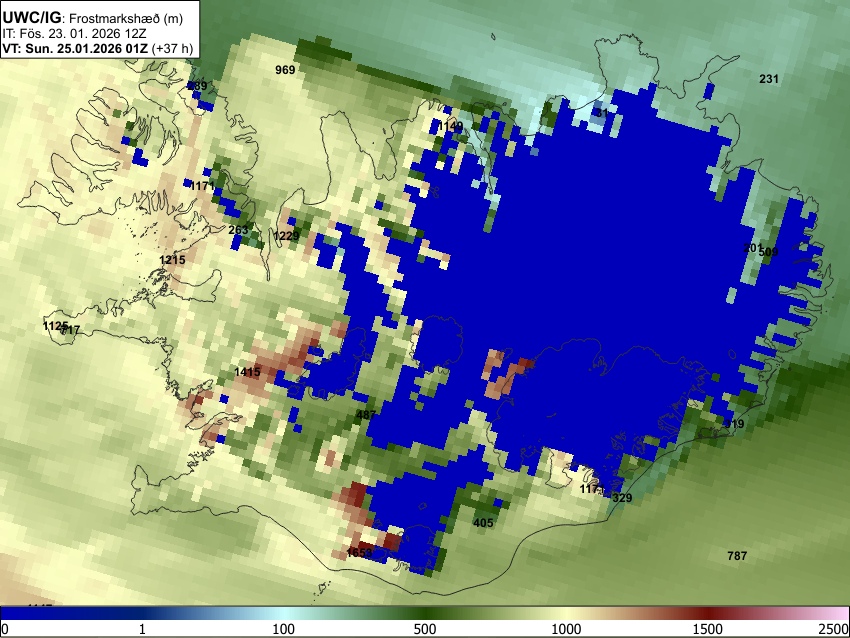Click the 487 map value

tap(366, 415)
